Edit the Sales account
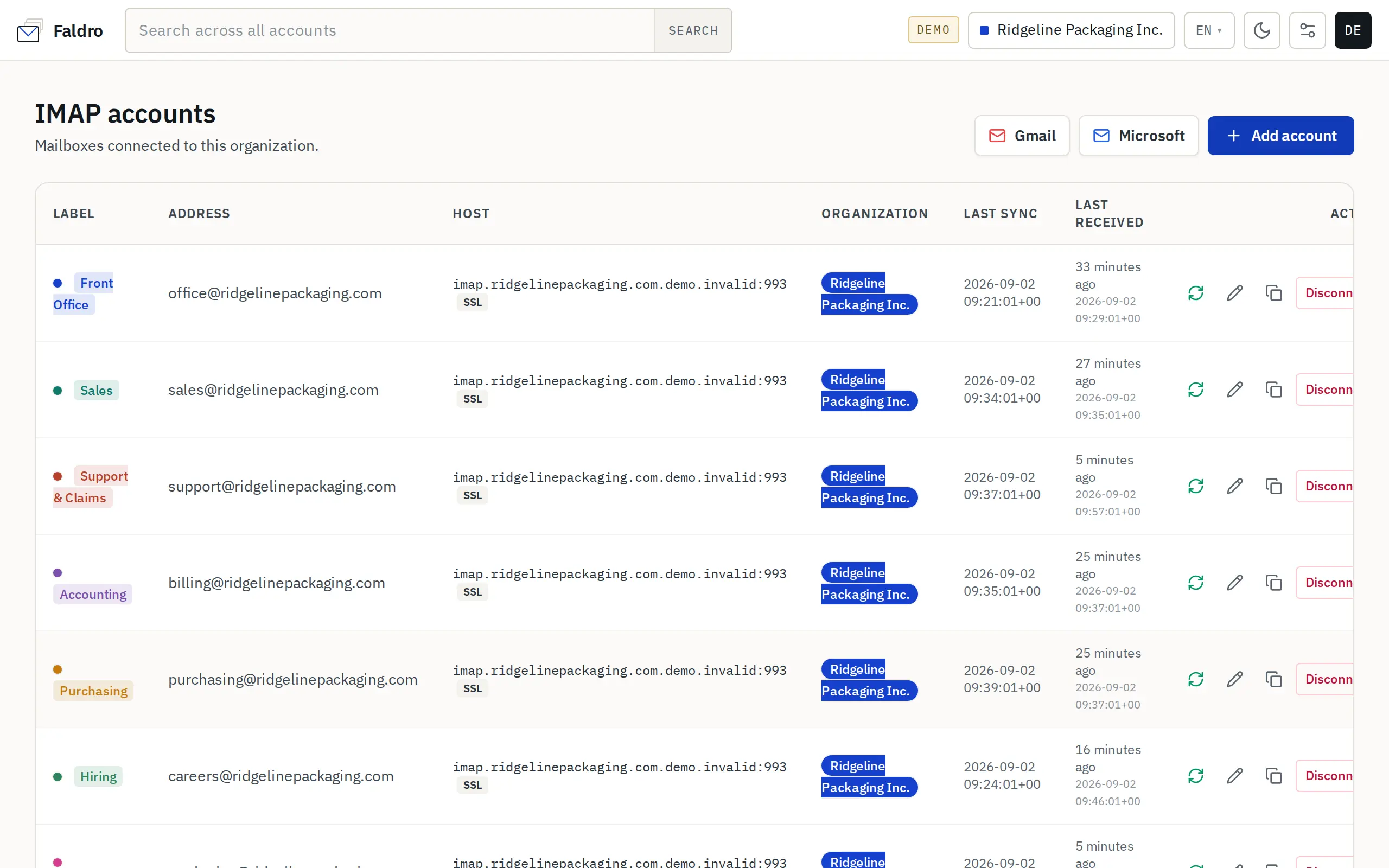 click(1234, 390)
